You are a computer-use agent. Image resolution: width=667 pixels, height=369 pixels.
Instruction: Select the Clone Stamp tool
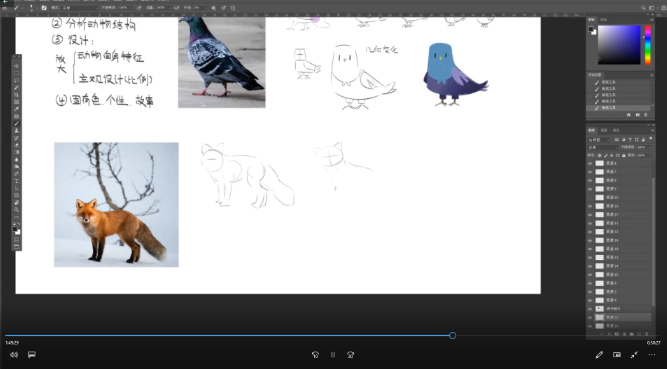point(17,131)
